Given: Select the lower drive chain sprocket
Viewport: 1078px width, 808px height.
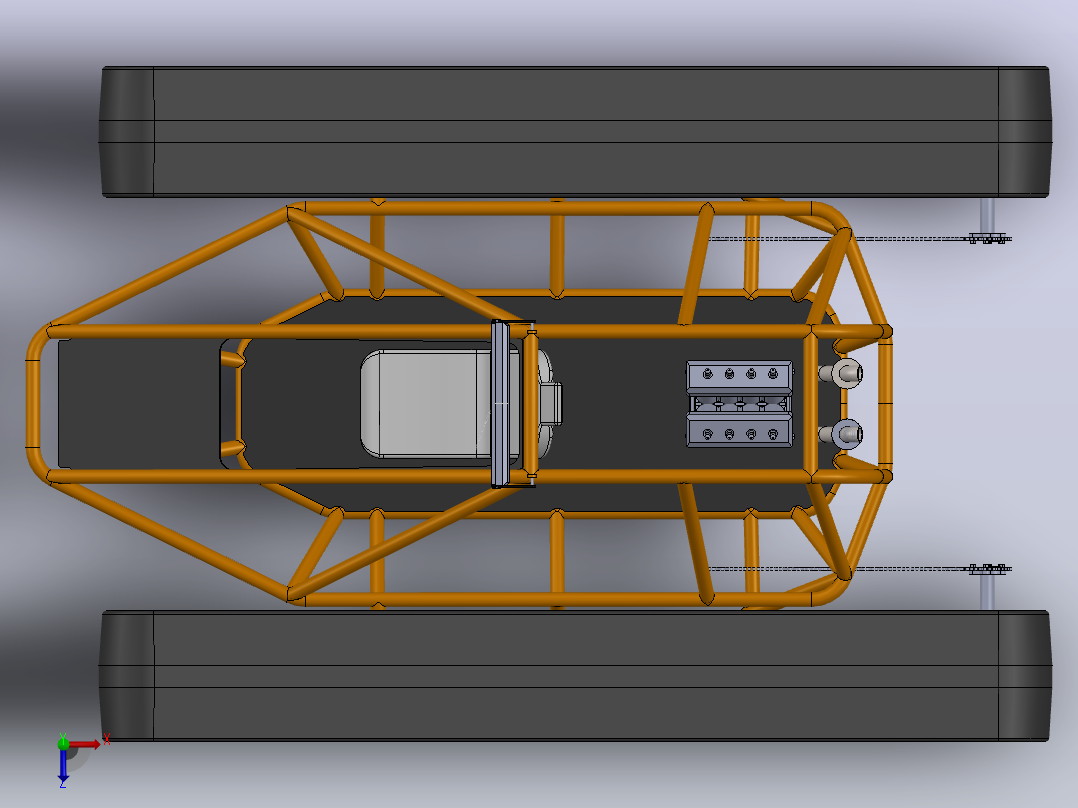Looking at the screenshot, I should [x=990, y=569].
